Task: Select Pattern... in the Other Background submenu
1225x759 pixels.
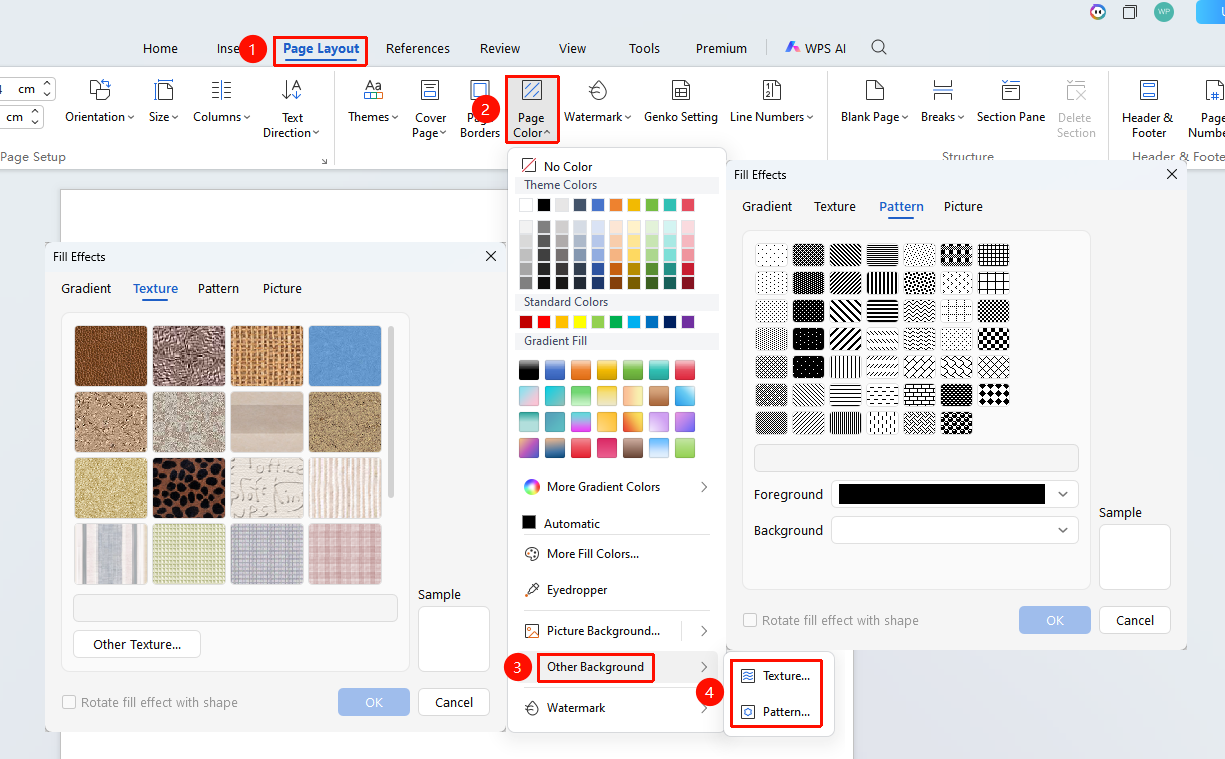Action: tap(776, 712)
